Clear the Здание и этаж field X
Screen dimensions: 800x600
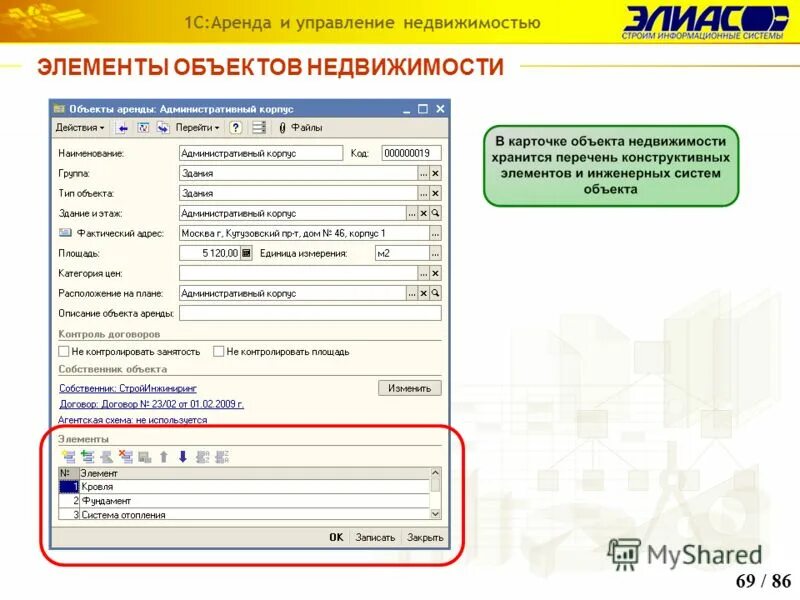tap(423, 213)
